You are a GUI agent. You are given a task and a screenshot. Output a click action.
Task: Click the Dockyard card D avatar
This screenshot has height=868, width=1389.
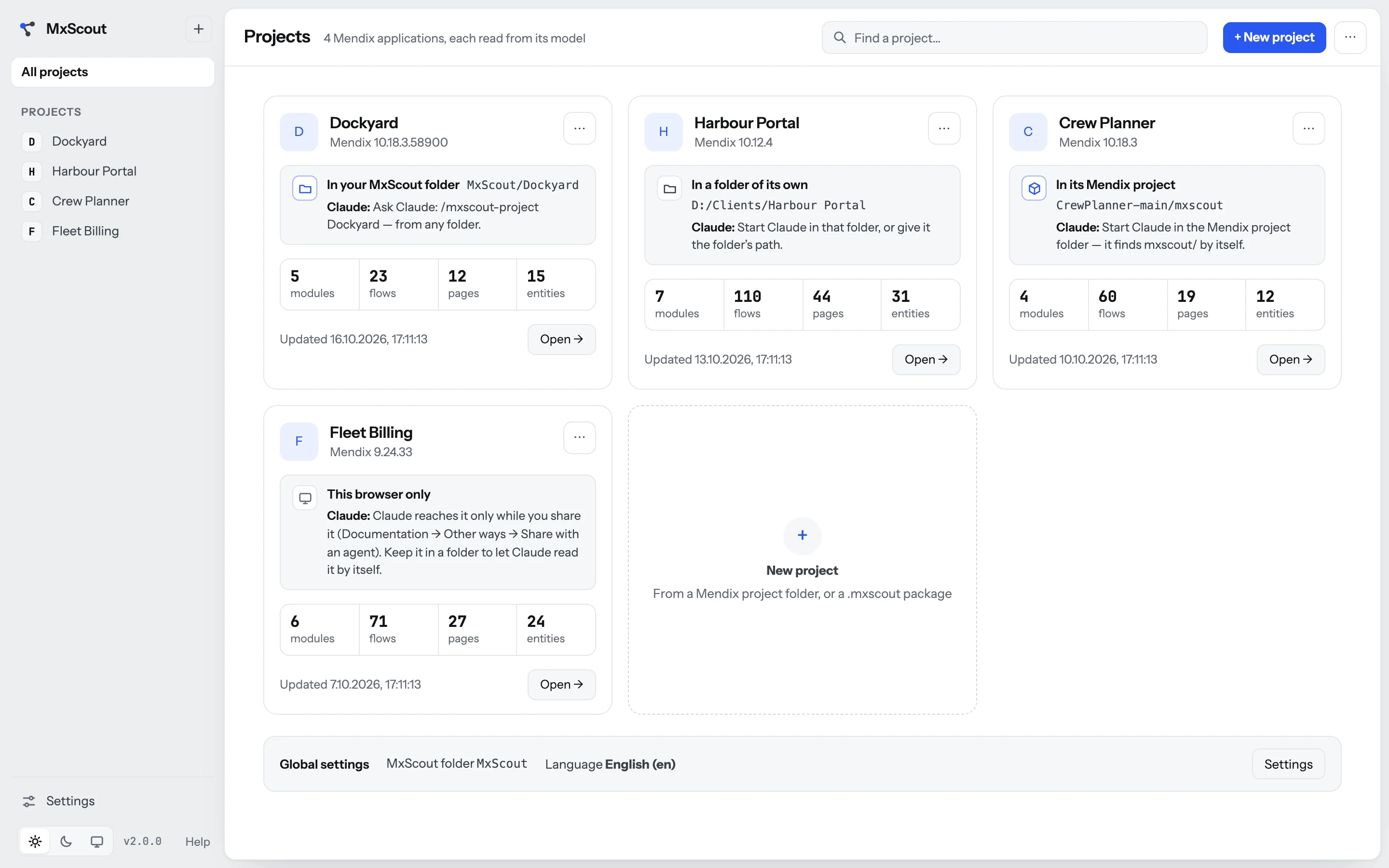299,132
